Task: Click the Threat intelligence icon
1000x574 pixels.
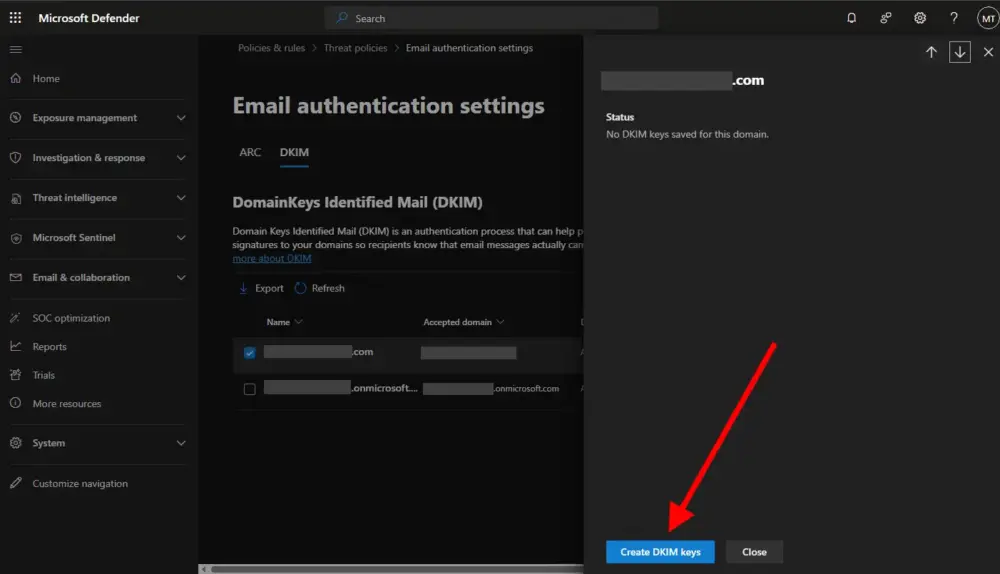Action: click(x=16, y=198)
